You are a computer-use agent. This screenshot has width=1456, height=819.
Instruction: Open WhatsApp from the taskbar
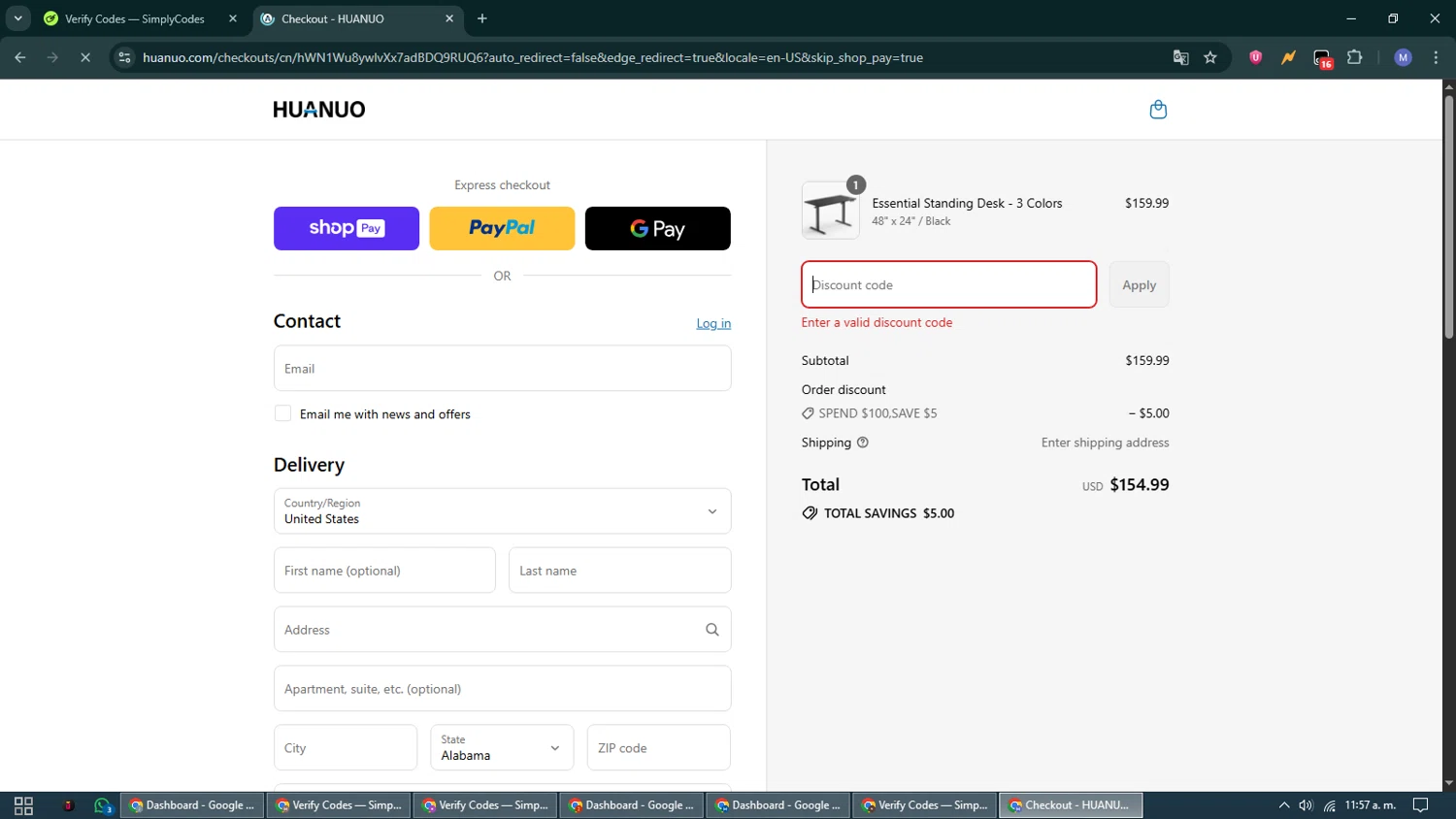tap(103, 805)
